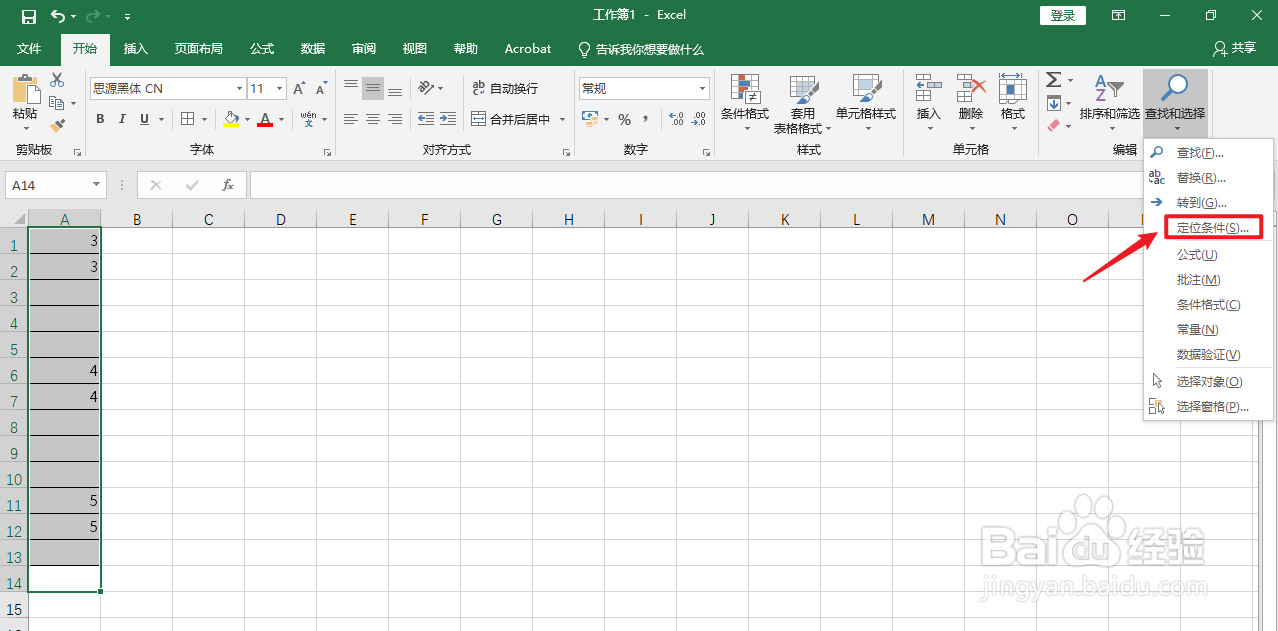Open the number format dropdown 常规
Image resolution: width=1278 pixels, height=631 pixels.
point(703,89)
